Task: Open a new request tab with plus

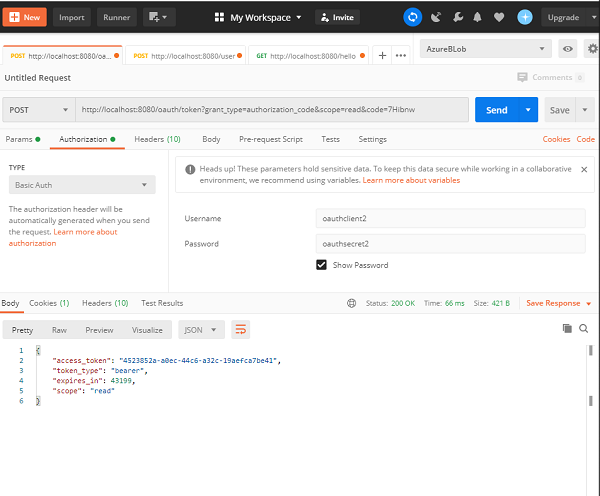Action: [381, 55]
